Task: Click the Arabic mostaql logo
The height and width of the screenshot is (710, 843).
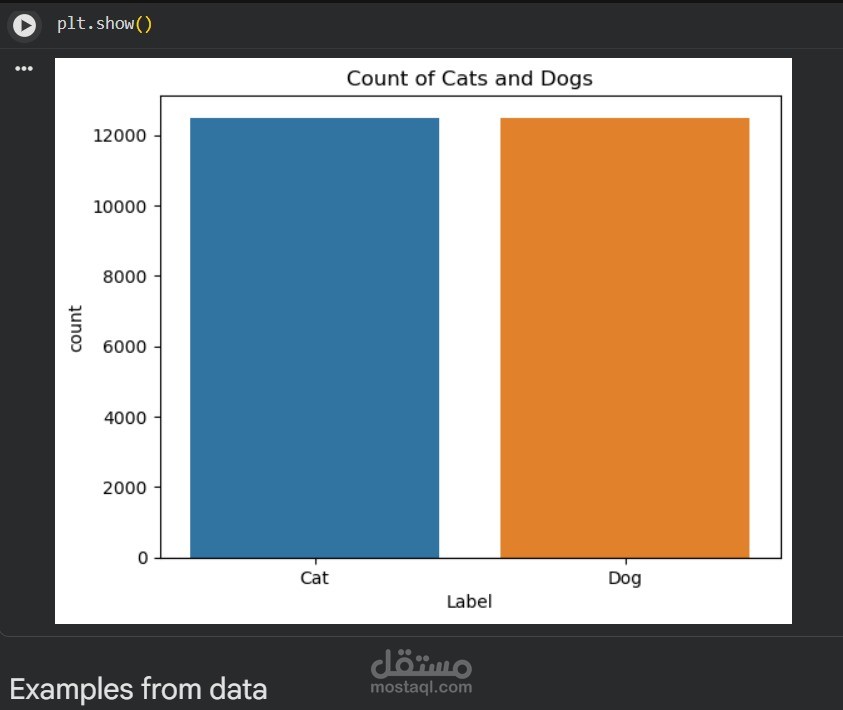Action: [420, 662]
